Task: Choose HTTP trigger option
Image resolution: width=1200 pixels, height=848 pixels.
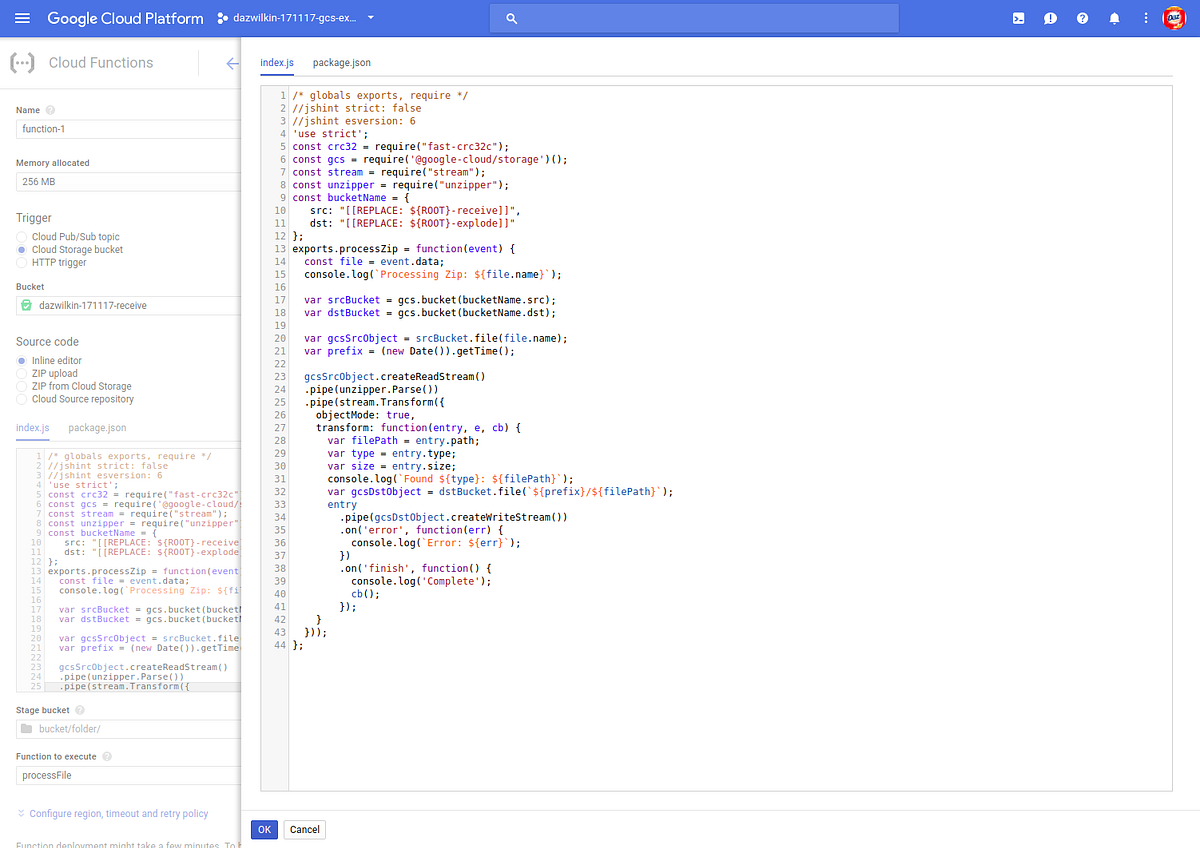Action: pyautogui.click(x=24, y=262)
